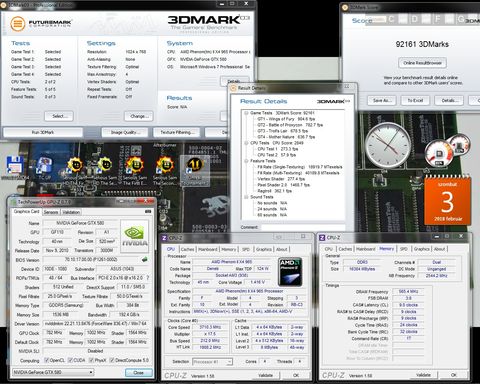Image resolution: width=480 pixels, height=384 pixels.
Task: Open the floppy disk desktop shortcut
Action: coord(15,165)
